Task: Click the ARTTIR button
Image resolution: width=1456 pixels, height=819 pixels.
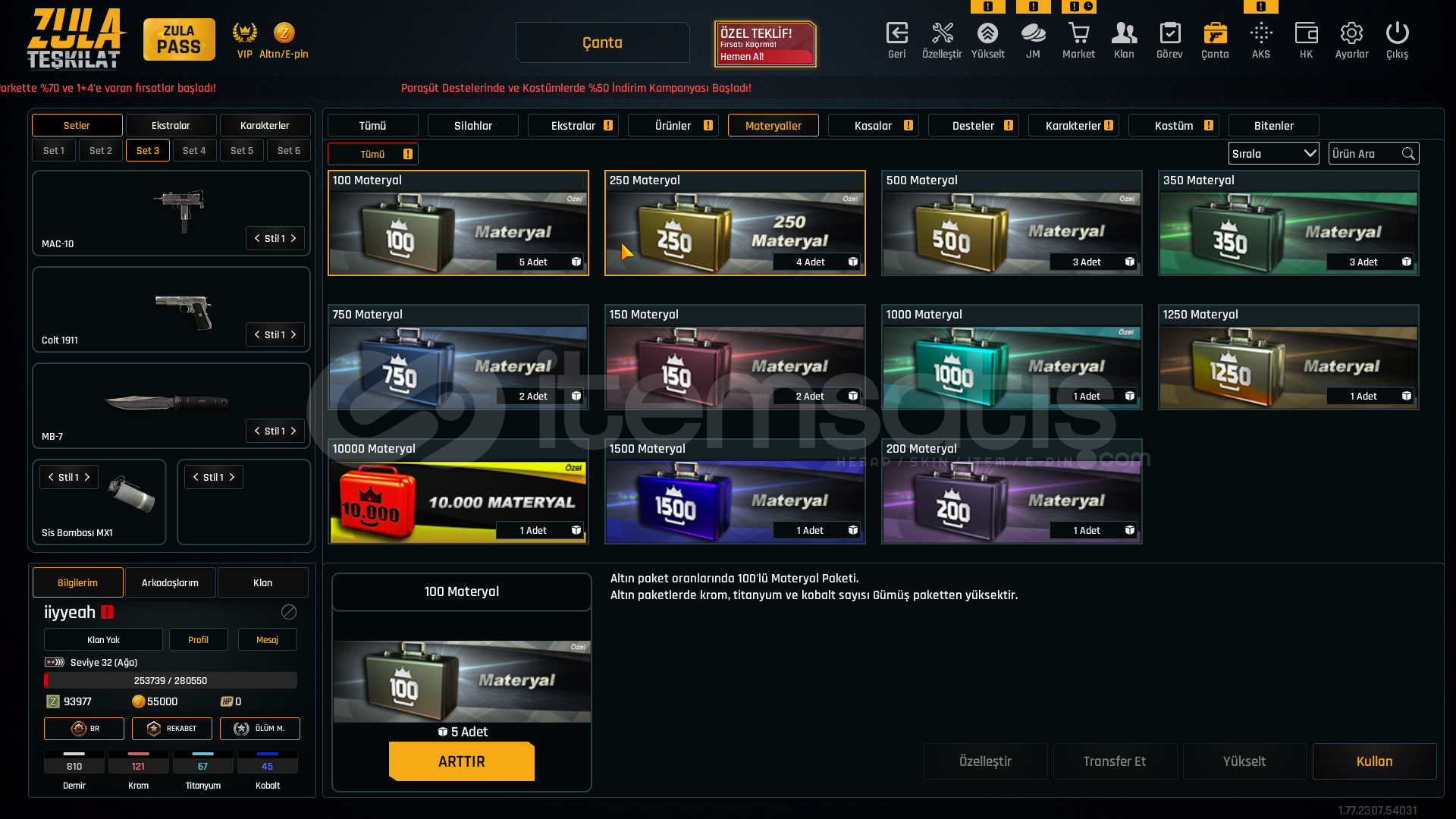Action: click(461, 761)
